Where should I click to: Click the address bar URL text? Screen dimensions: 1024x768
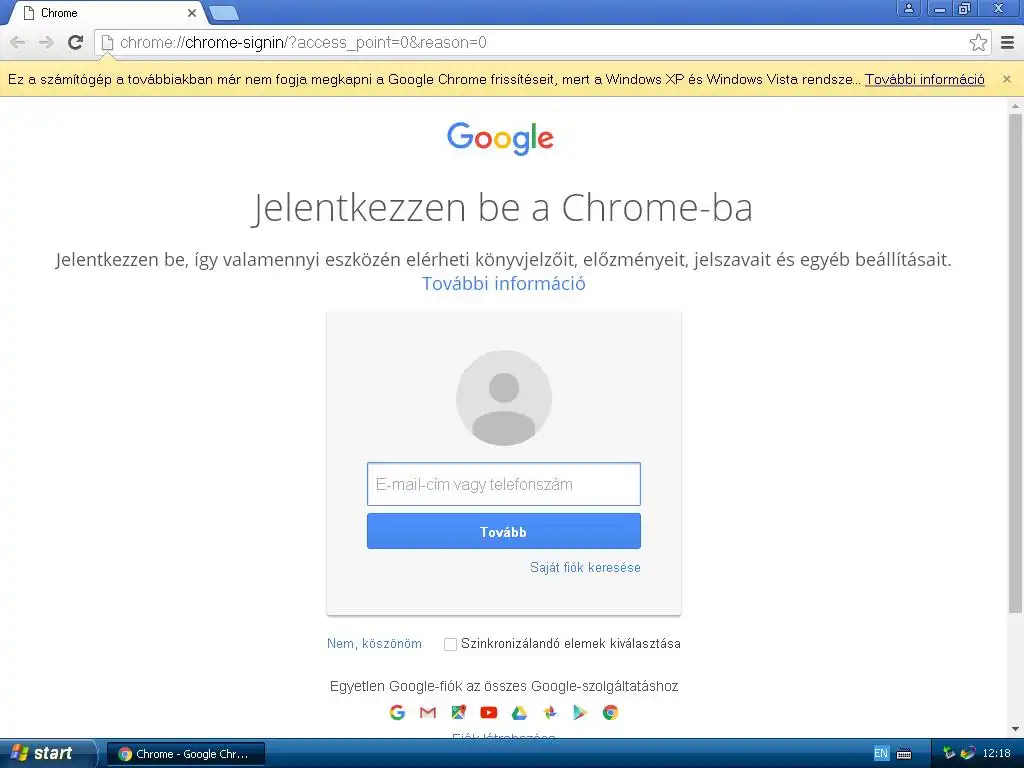tap(303, 42)
